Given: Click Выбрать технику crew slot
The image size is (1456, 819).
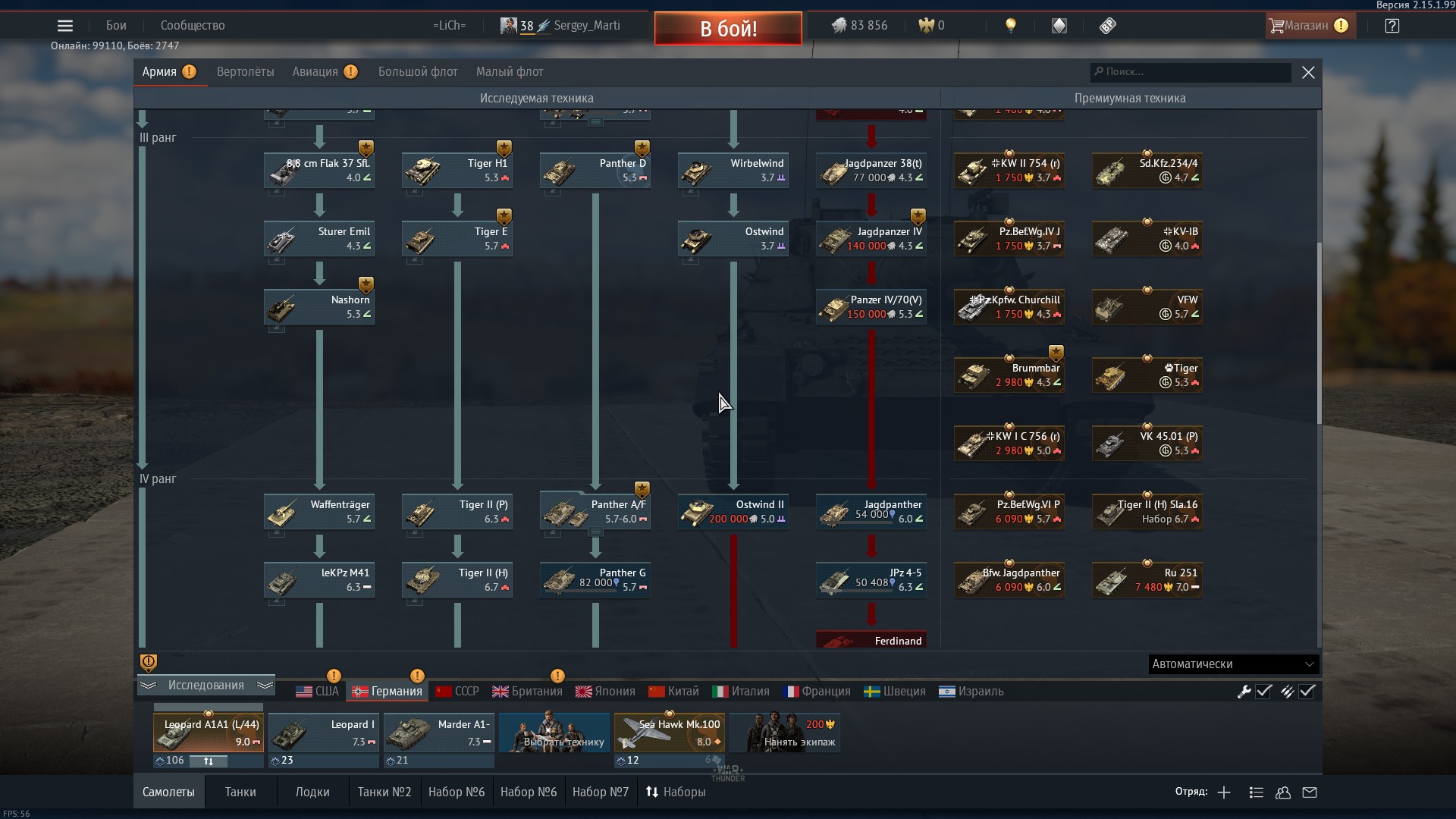Looking at the screenshot, I should (x=554, y=733).
